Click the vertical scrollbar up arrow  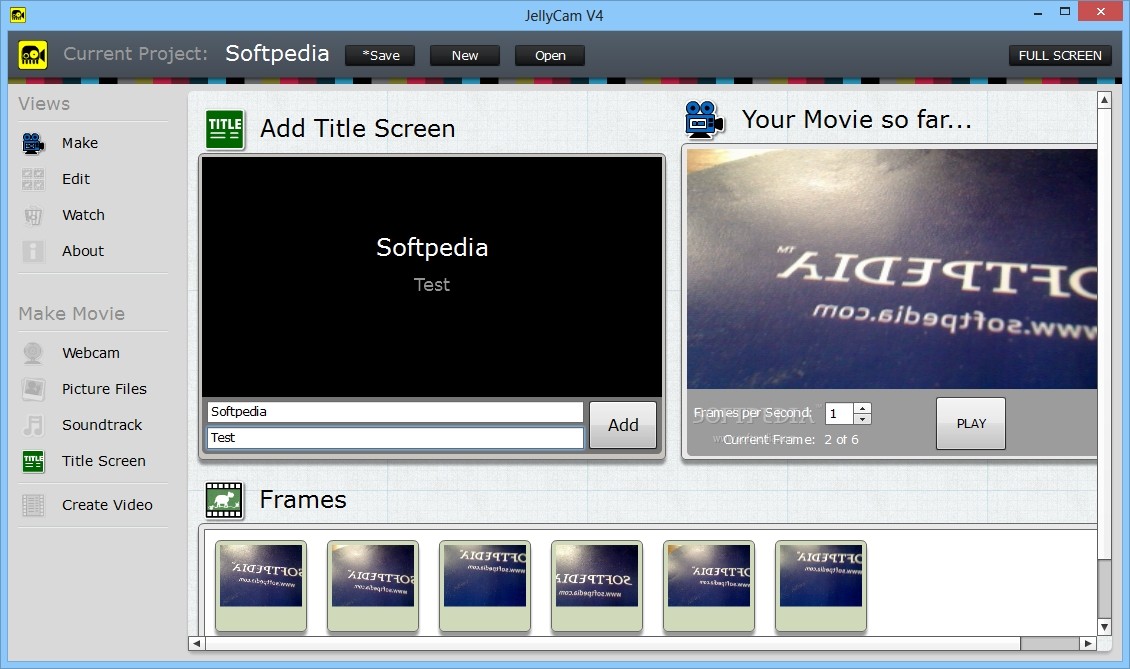(1104, 99)
